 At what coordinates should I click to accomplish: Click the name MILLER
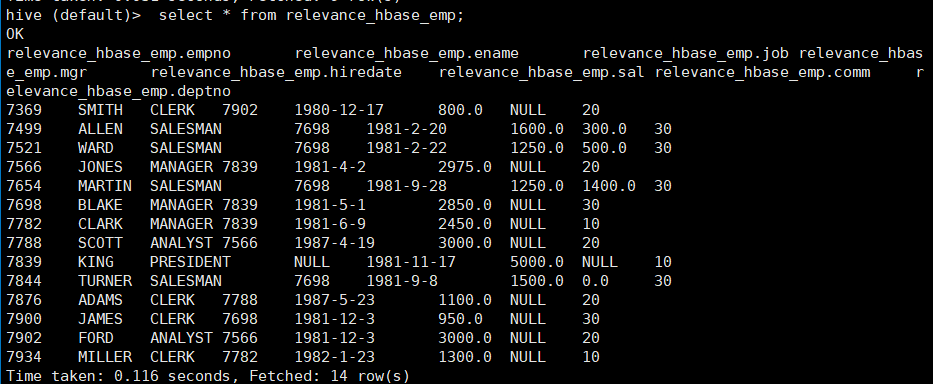(105, 357)
